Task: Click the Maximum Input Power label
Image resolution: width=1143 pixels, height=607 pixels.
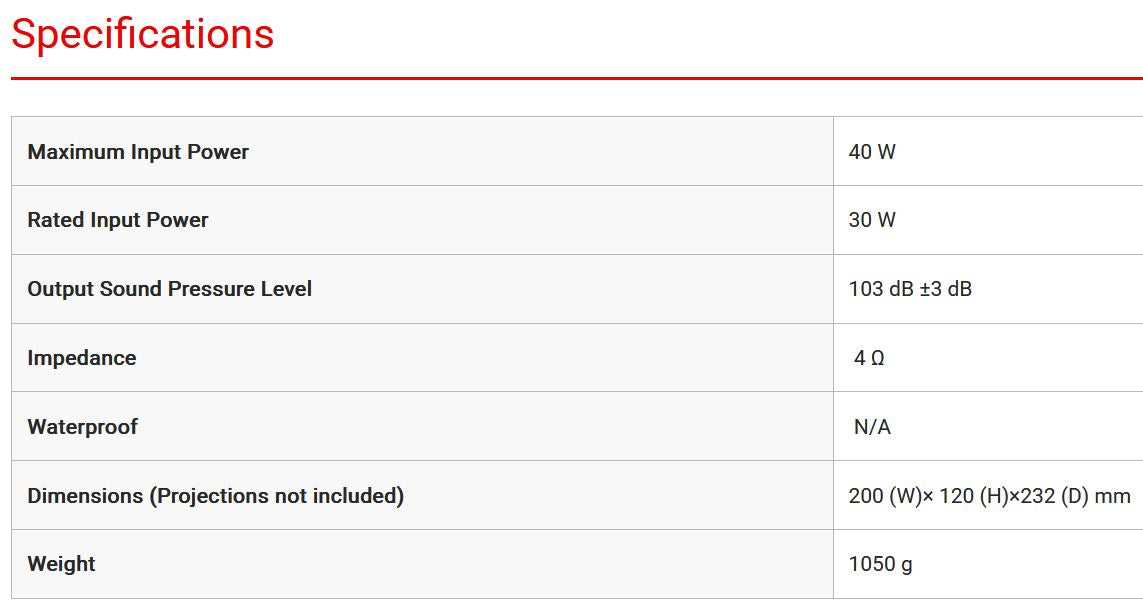Action: pos(138,152)
